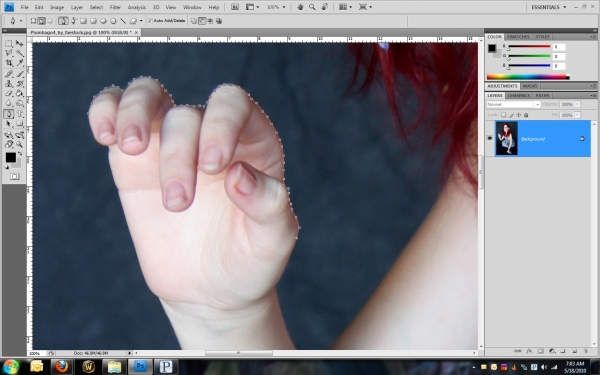
Task: Select the Zoom tool in toolbox
Action: tap(20, 144)
